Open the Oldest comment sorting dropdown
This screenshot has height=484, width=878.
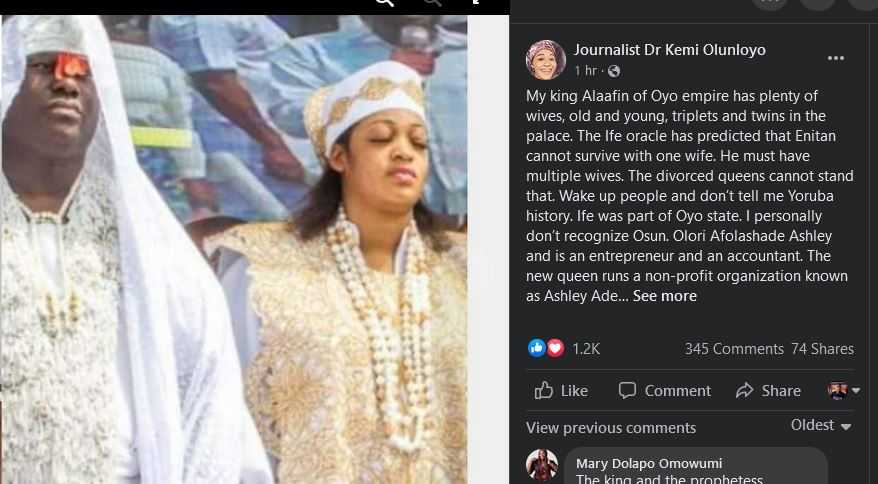click(821, 425)
